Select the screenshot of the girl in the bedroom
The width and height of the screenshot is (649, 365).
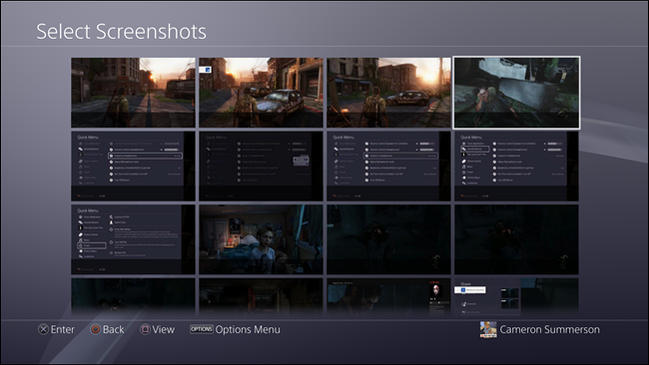261,239
